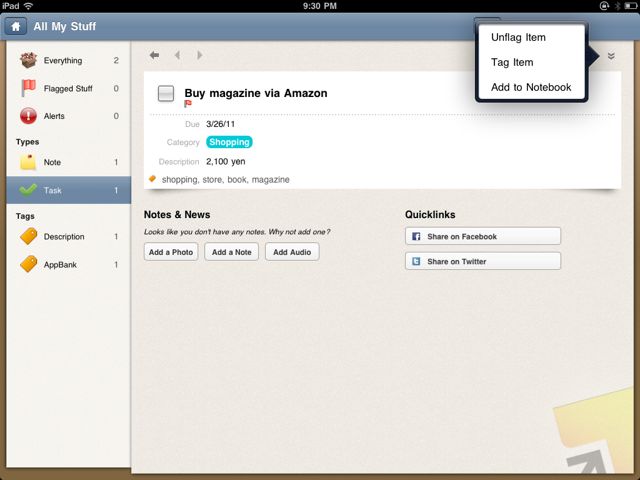Click the Flagged Stuff count 0
This screenshot has height=480, width=640.
pos(116,88)
